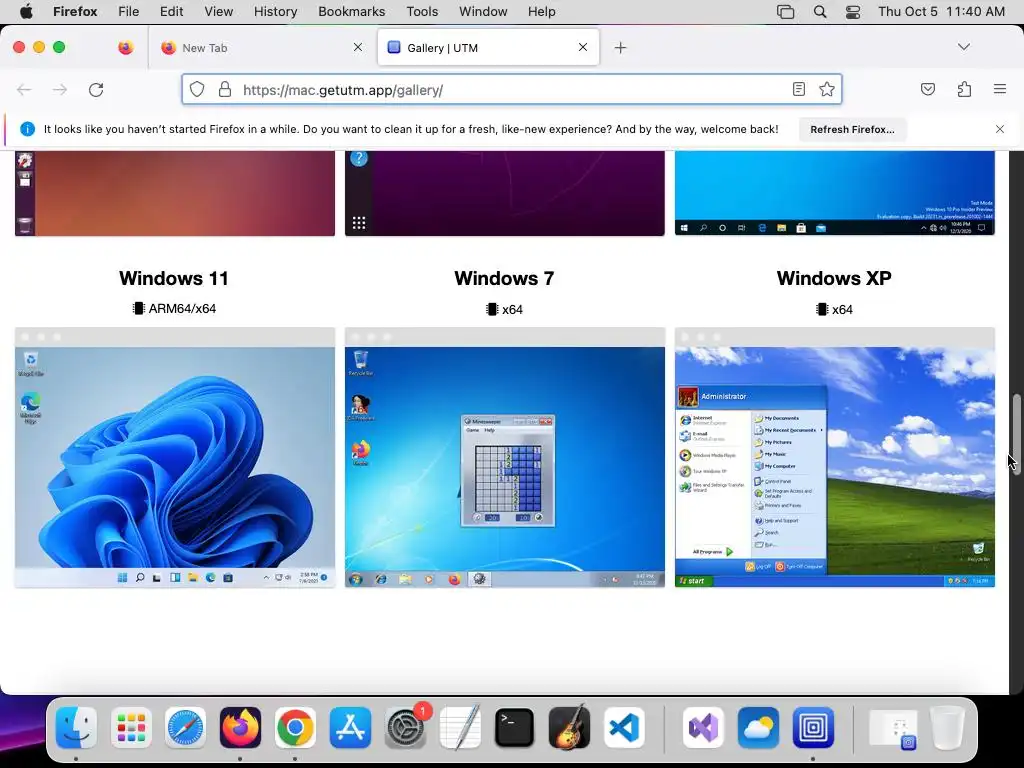Open tracking protection shield icon

click(x=197, y=89)
